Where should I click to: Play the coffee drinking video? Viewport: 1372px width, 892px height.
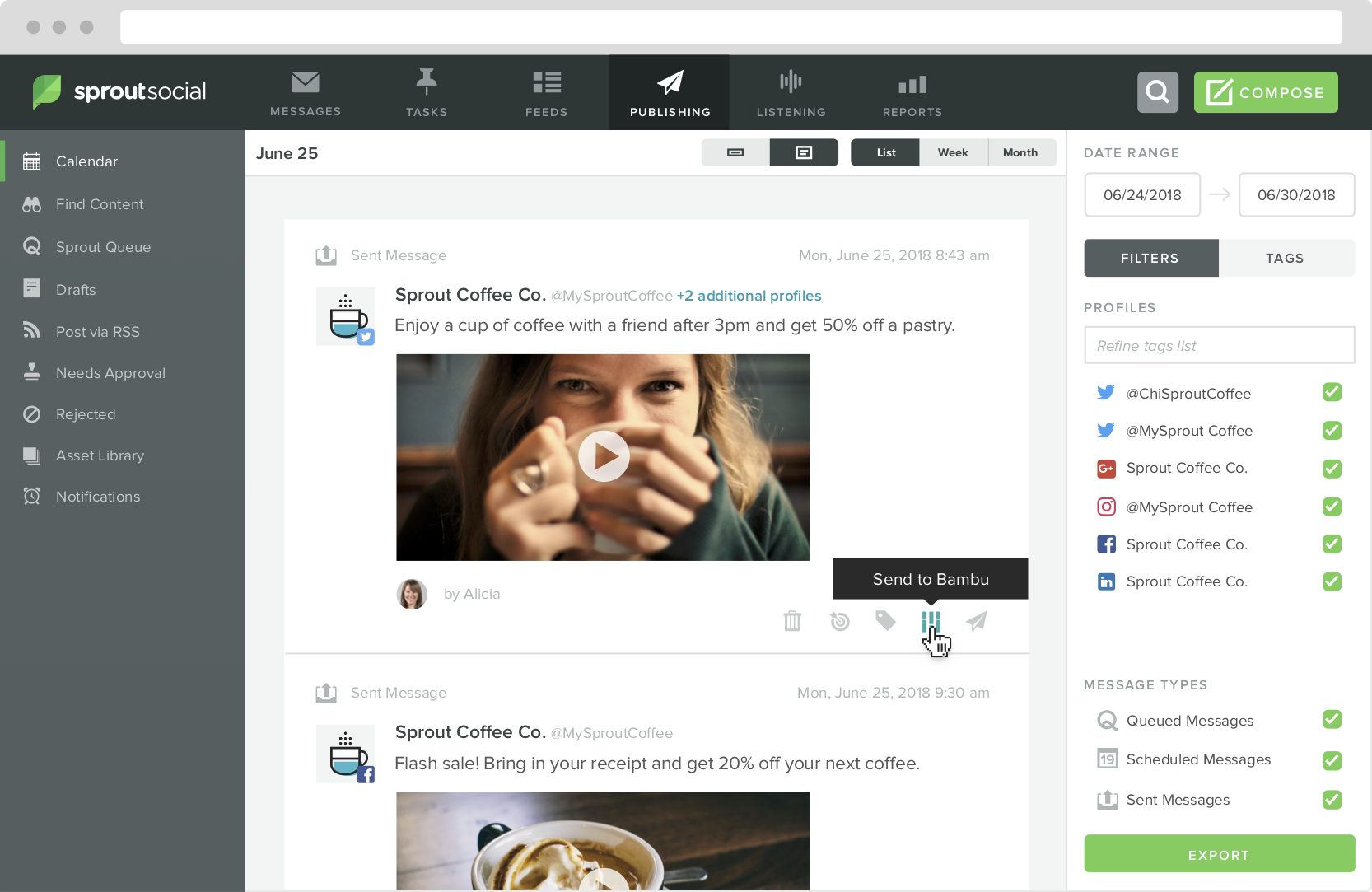tap(604, 456)
